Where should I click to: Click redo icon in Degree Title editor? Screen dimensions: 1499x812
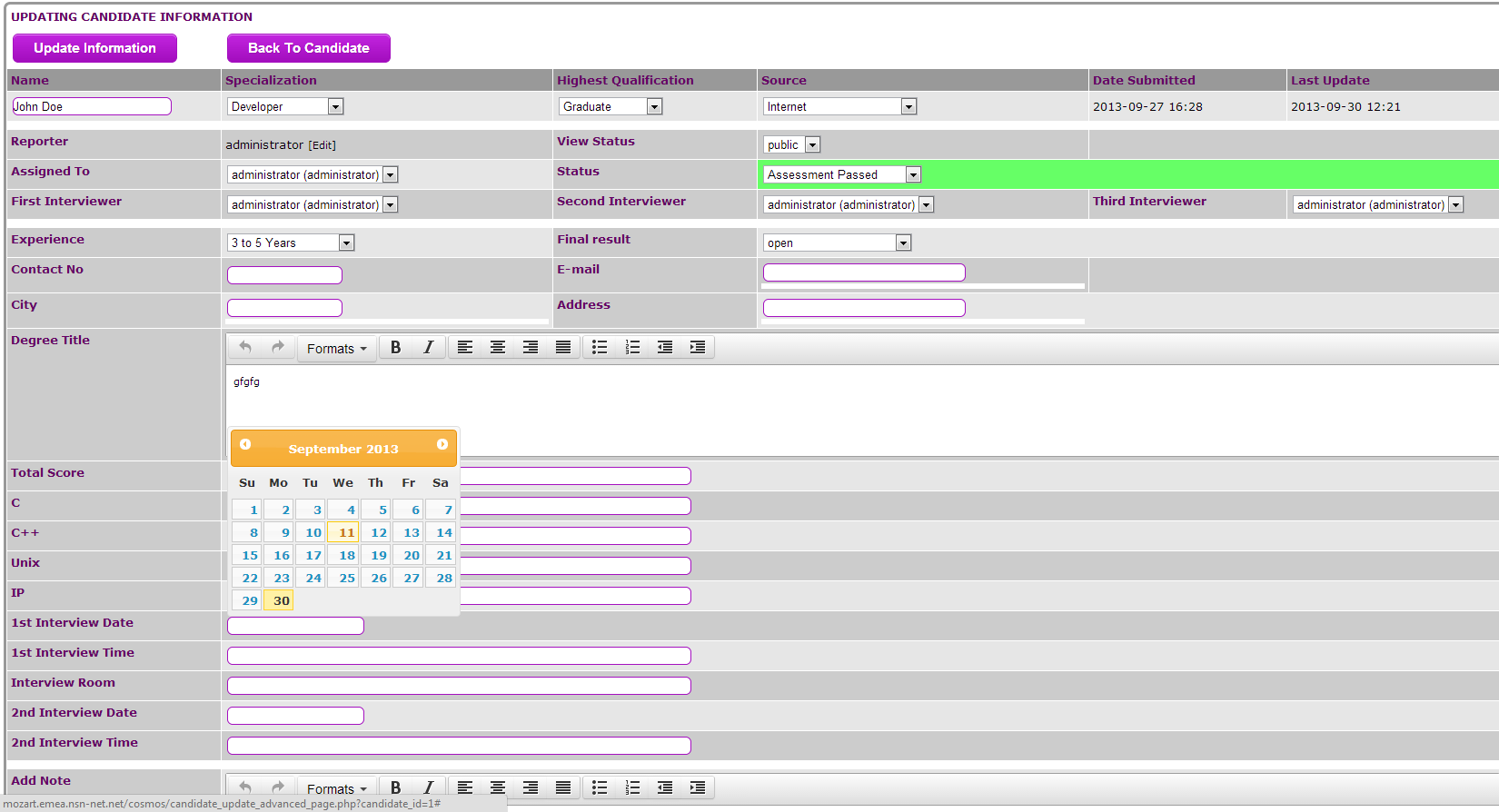pyautogui.click(x=278, y=347)
